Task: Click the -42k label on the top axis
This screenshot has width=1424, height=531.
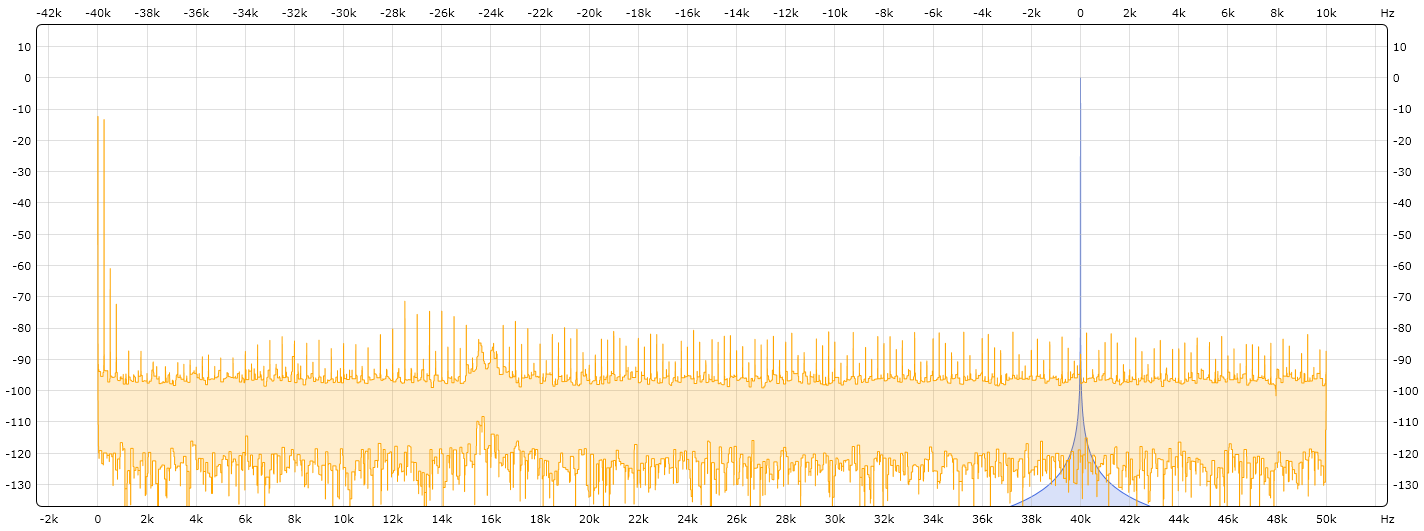Action: (49, 13)
